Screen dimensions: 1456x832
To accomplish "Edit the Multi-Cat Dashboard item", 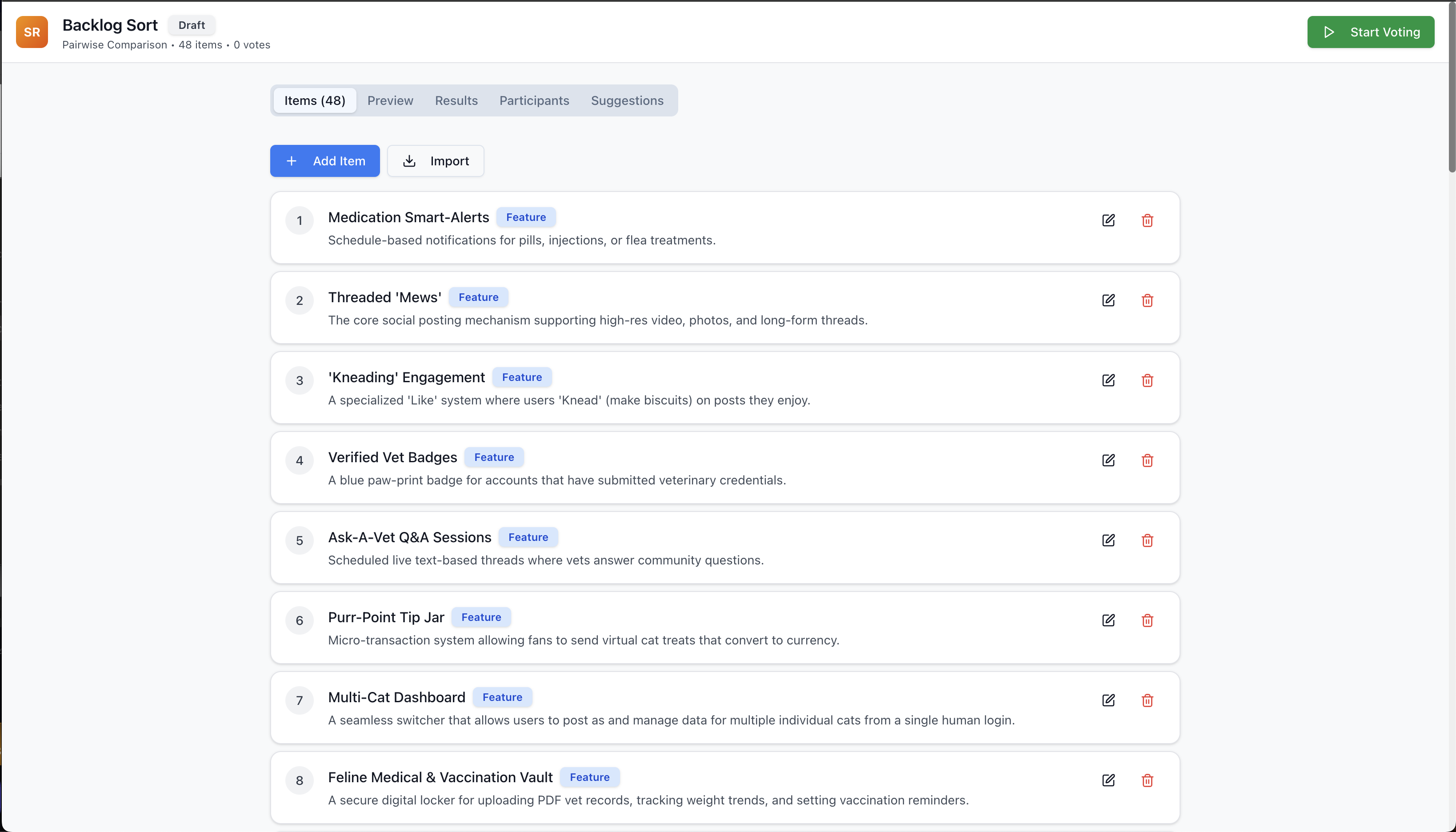I will 1108,700.
